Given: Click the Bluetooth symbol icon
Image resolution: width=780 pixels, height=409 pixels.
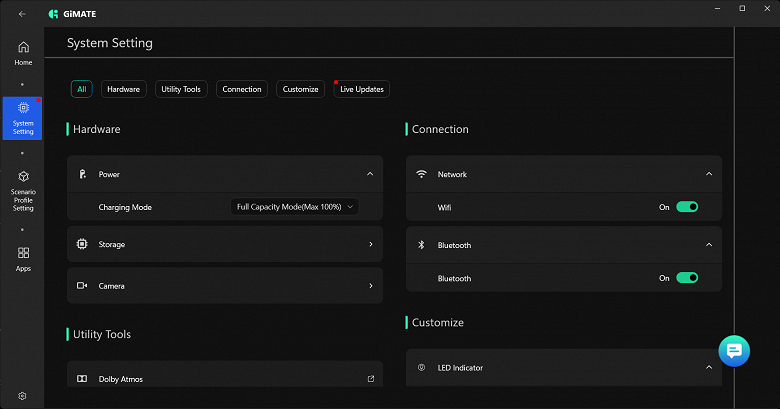Looking at the screenshot, I should tap(421, 245).
